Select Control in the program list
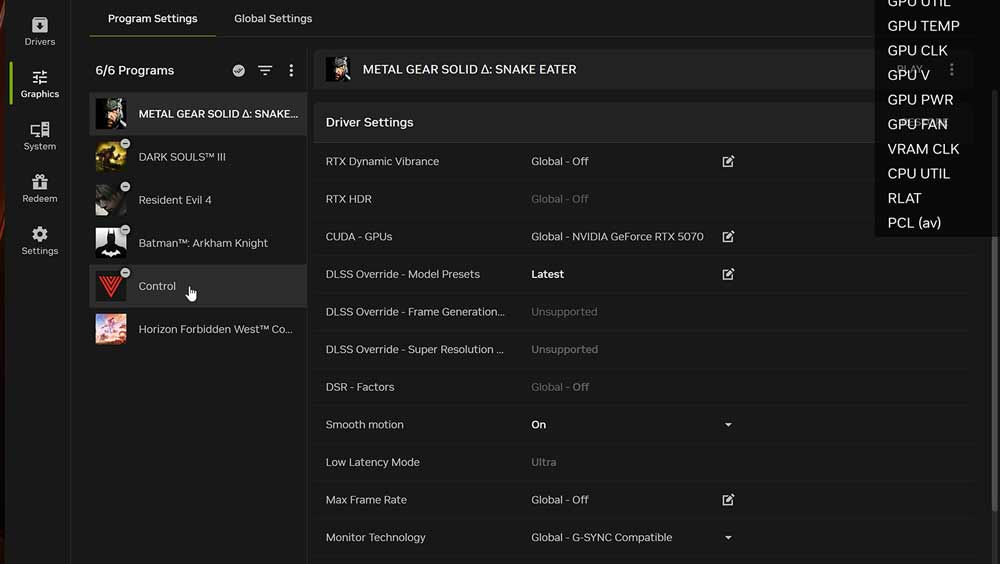This screenshot has width=1000, height=564. (157, 286)
